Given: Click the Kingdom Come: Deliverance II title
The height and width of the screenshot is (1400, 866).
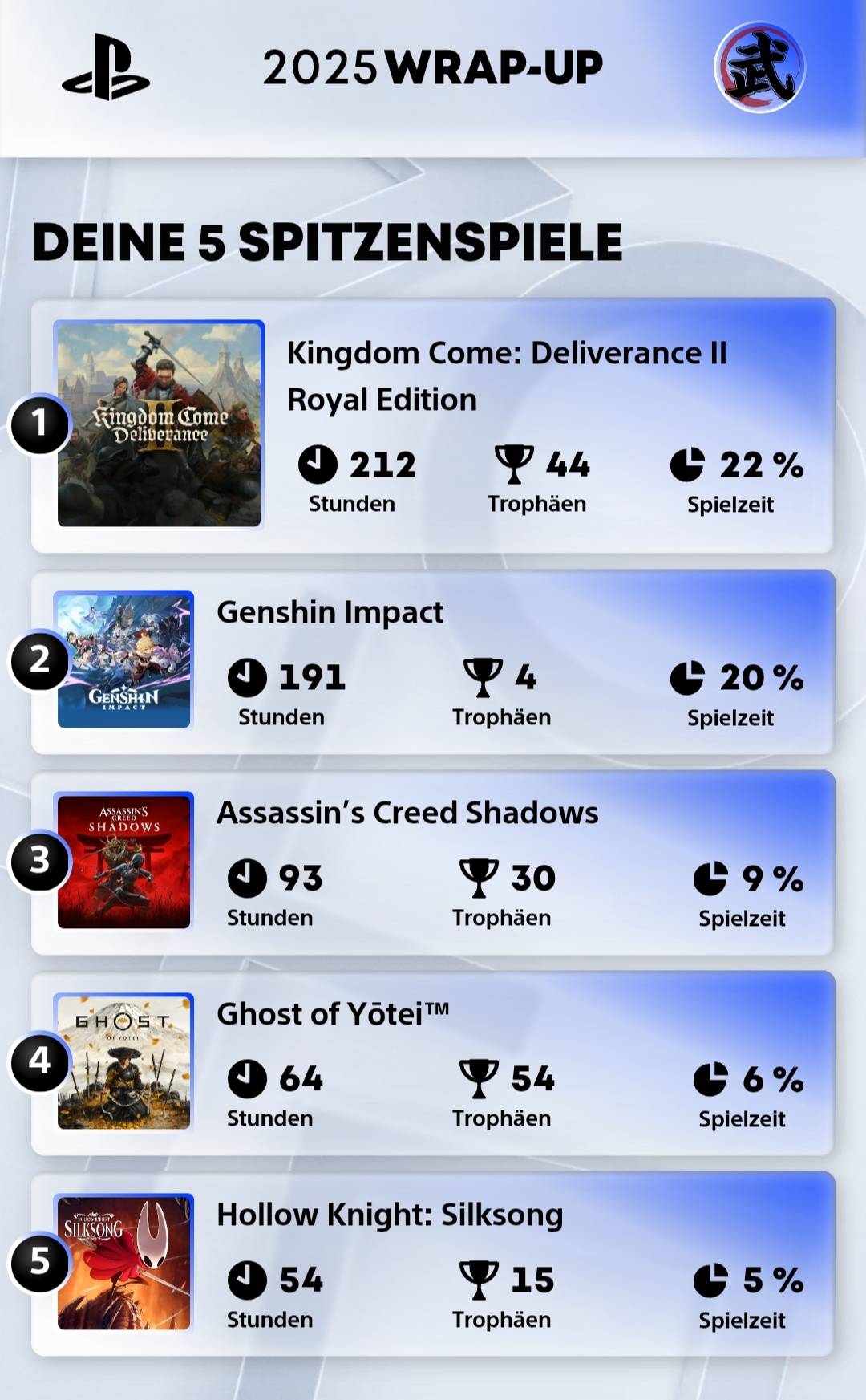Looking at the screenshot, I should pos(507,375).
